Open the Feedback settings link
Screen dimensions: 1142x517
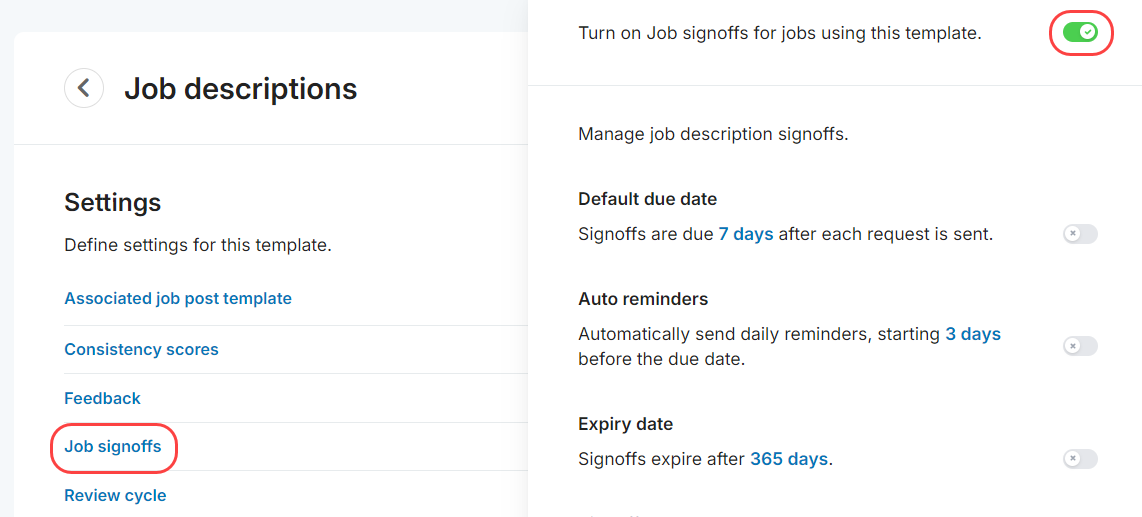pos(102,398)
